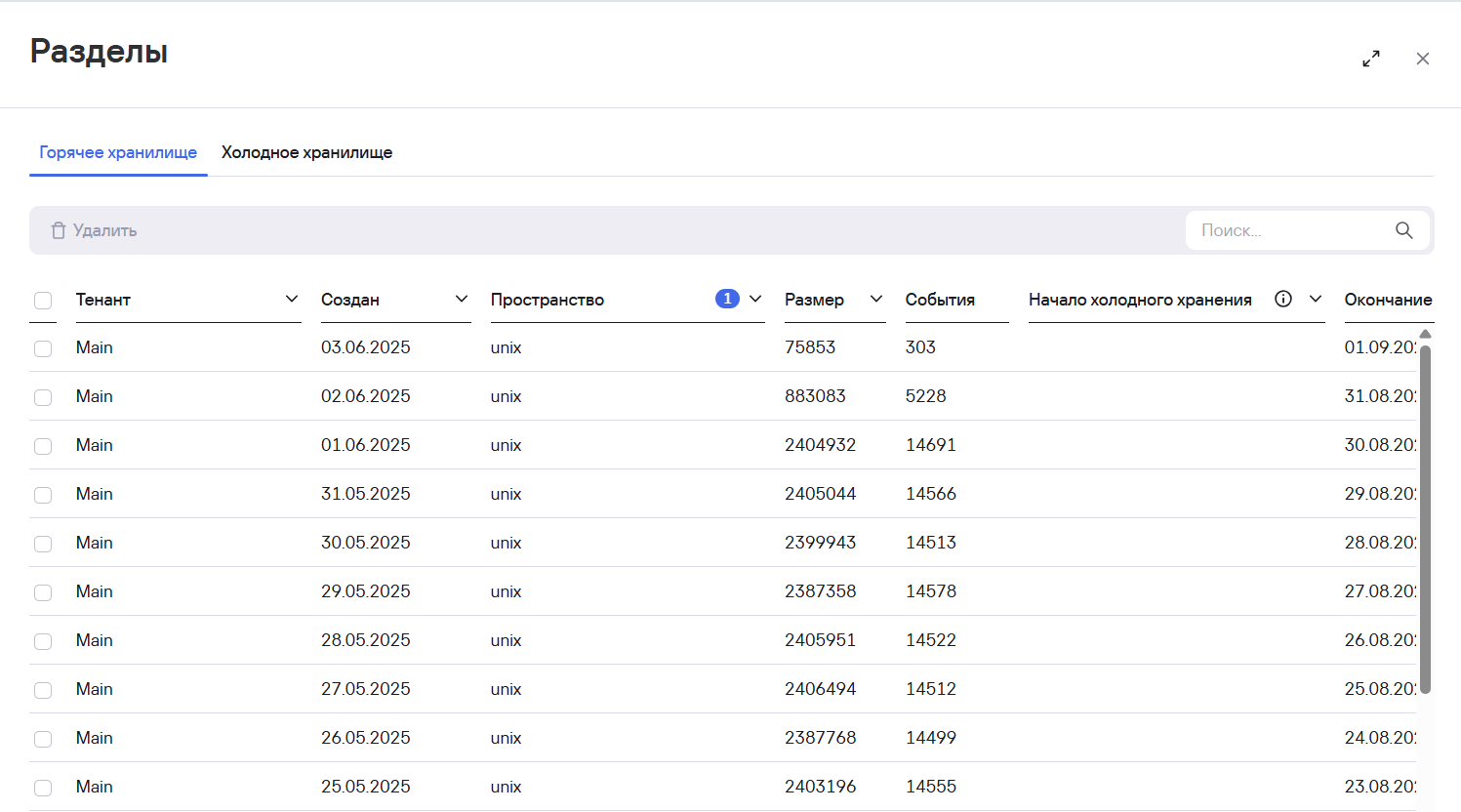Select the row created 03.06.2025
1461x812 pixels.
(43, 348)
